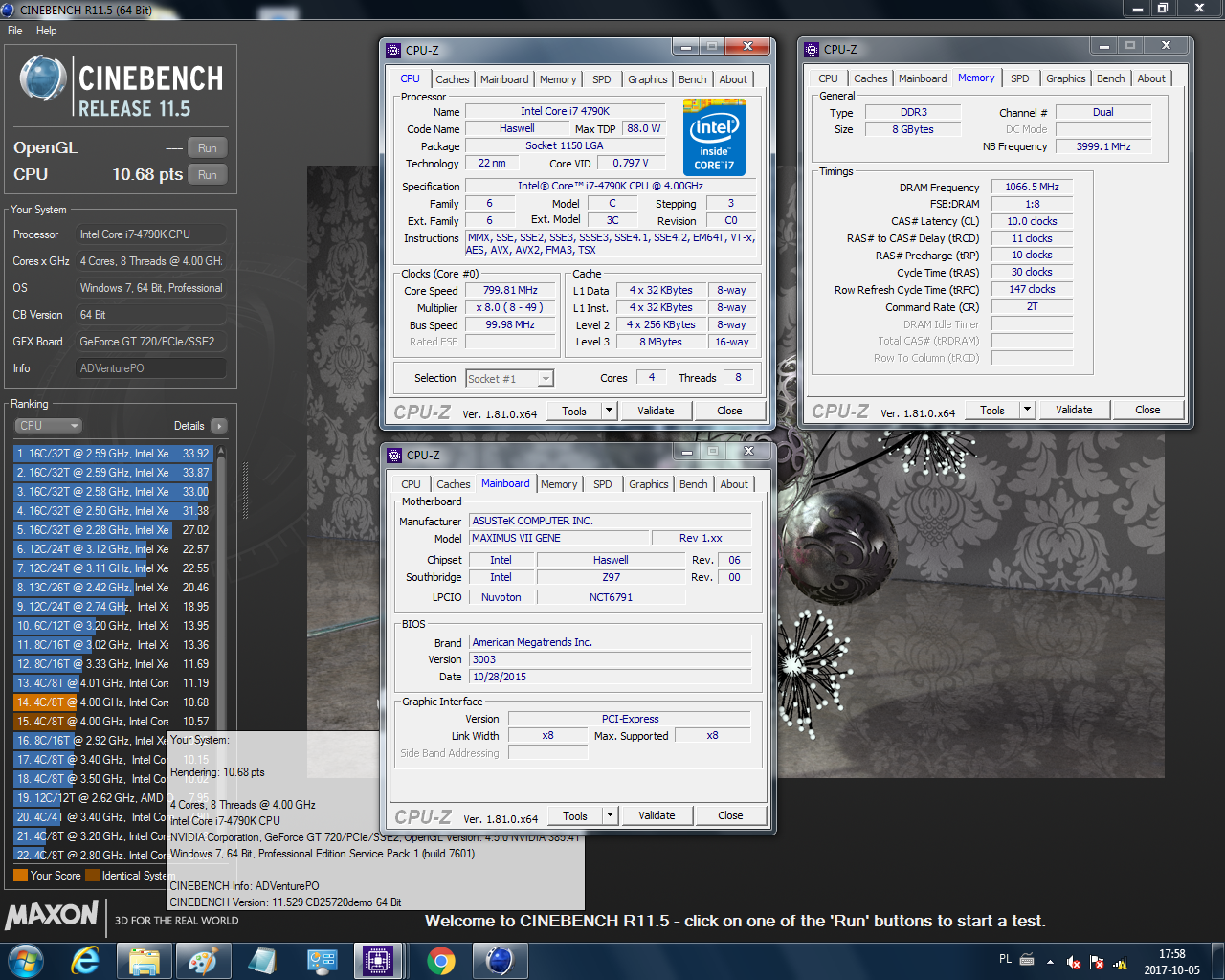Click Validate in CPU tab window
The image size is (1225, 980).
click(656, 411)
